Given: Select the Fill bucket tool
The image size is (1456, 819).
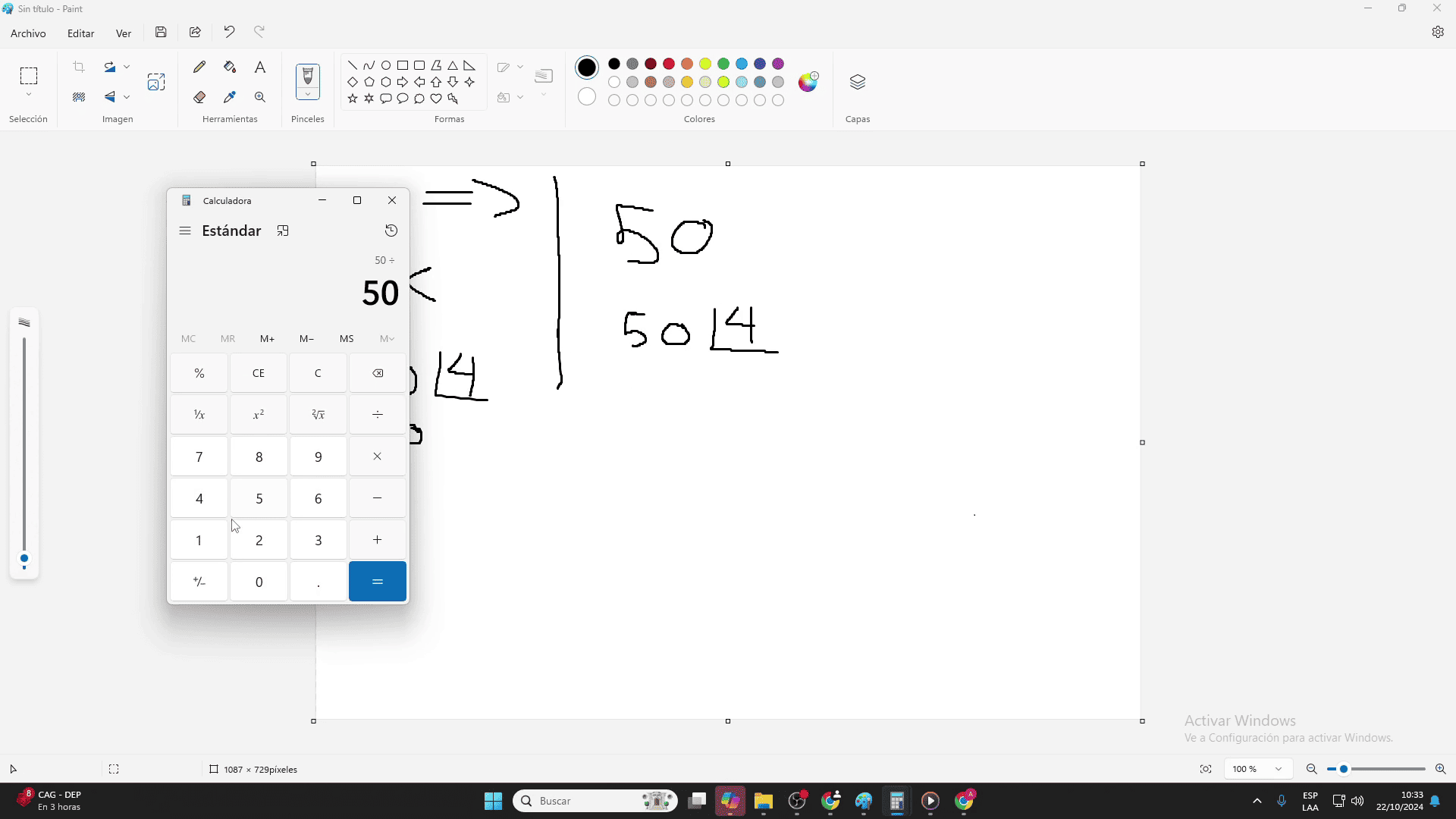Looking at the screenshot, I should [x=230, y=67].
